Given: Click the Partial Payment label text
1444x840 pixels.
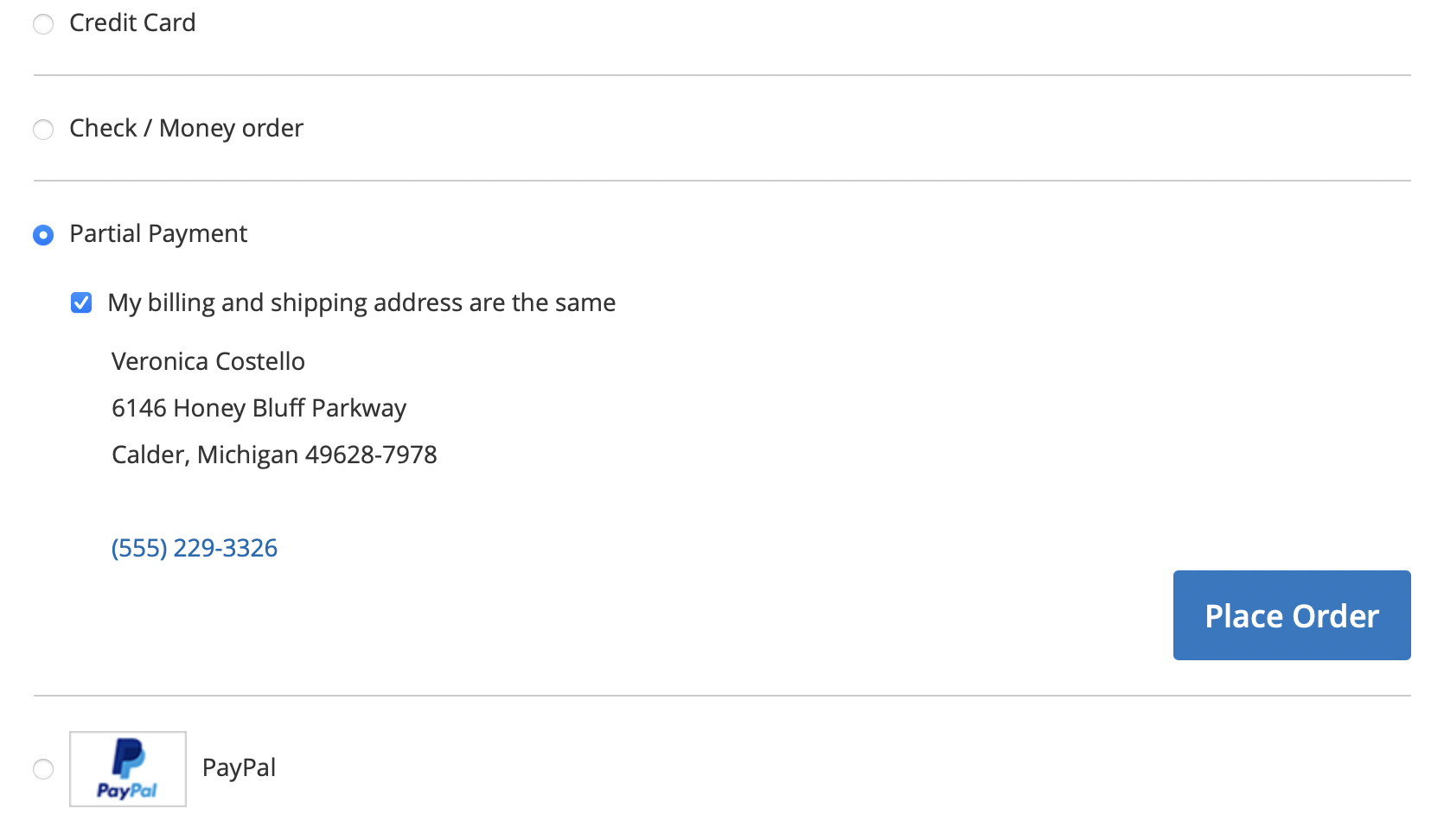Looking at the screenshot, I should pos(158,233).
